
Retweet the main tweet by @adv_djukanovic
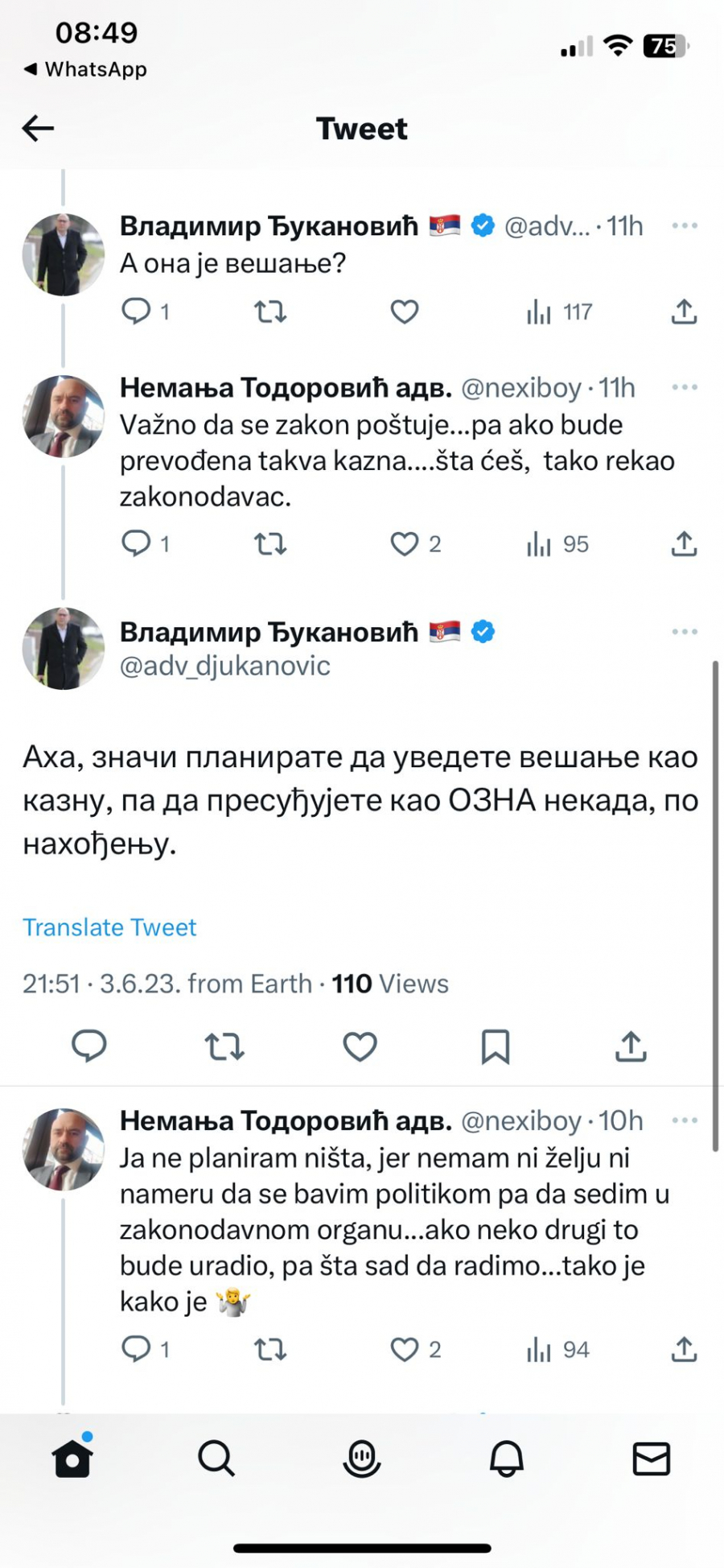(224, 1046)
